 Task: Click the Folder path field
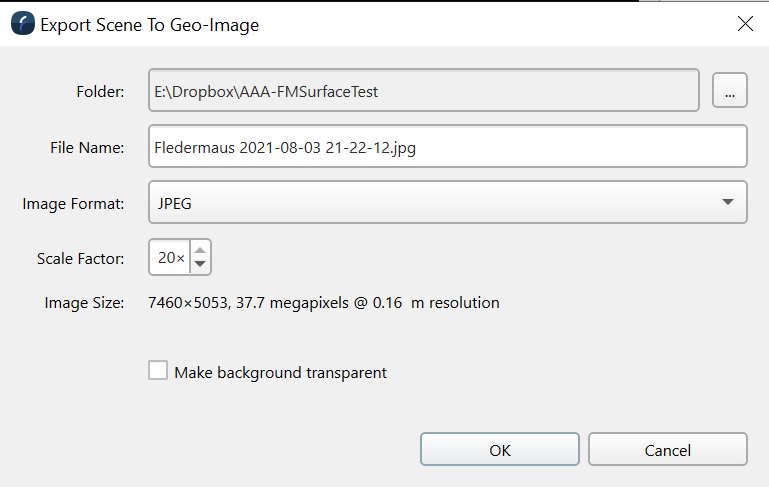(x=423, y=91)
